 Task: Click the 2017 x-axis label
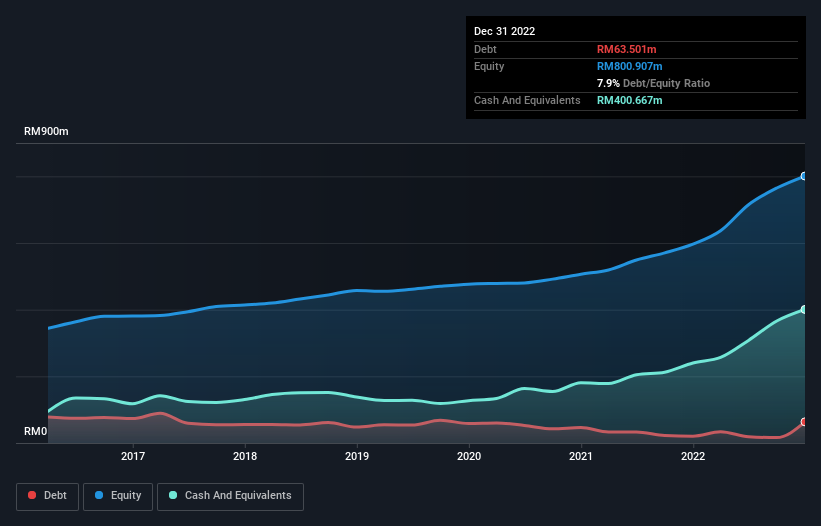(x=133, y=456)
